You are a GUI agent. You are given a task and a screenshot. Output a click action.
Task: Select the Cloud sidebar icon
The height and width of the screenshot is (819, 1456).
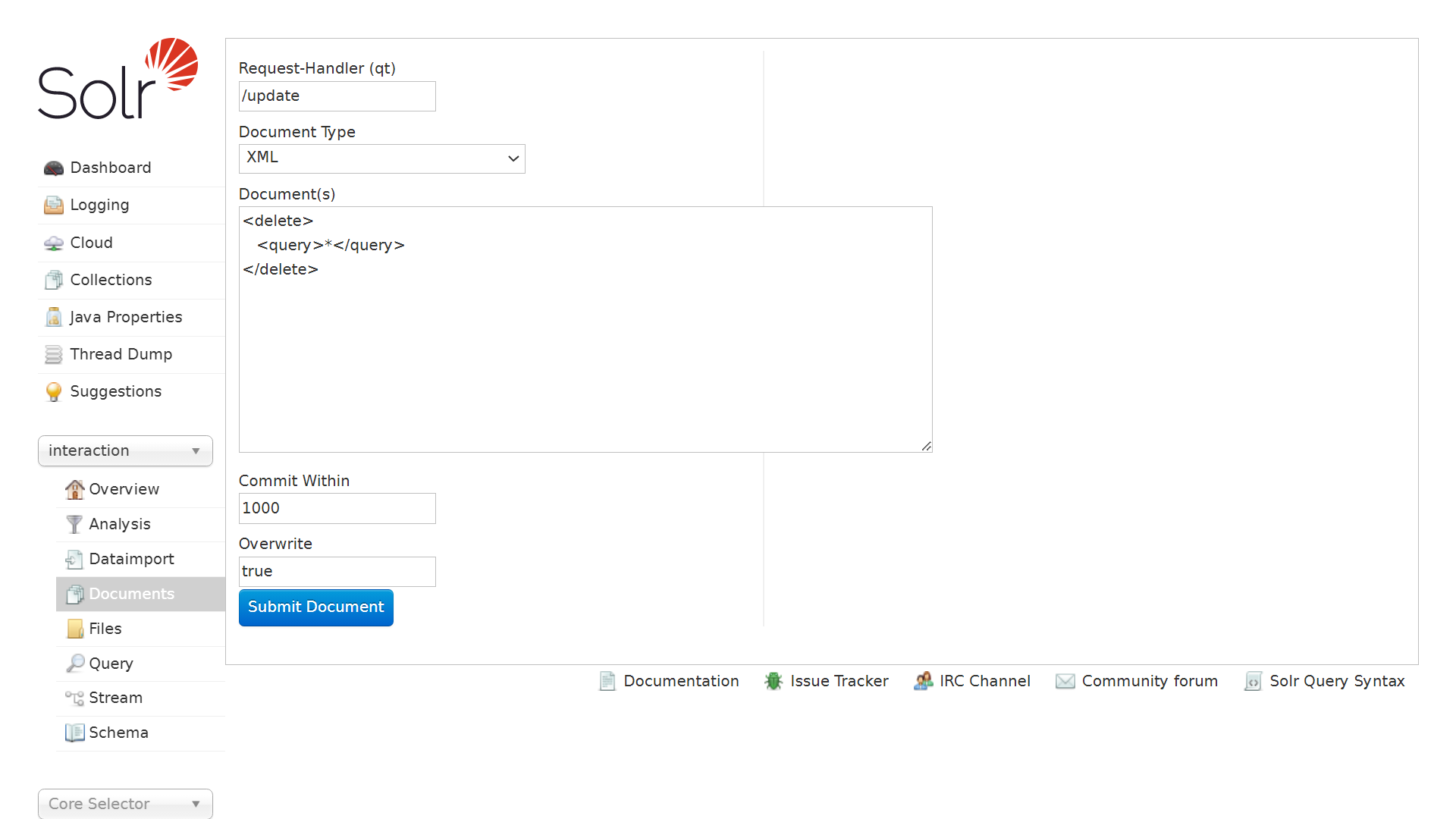coord(53,243)
